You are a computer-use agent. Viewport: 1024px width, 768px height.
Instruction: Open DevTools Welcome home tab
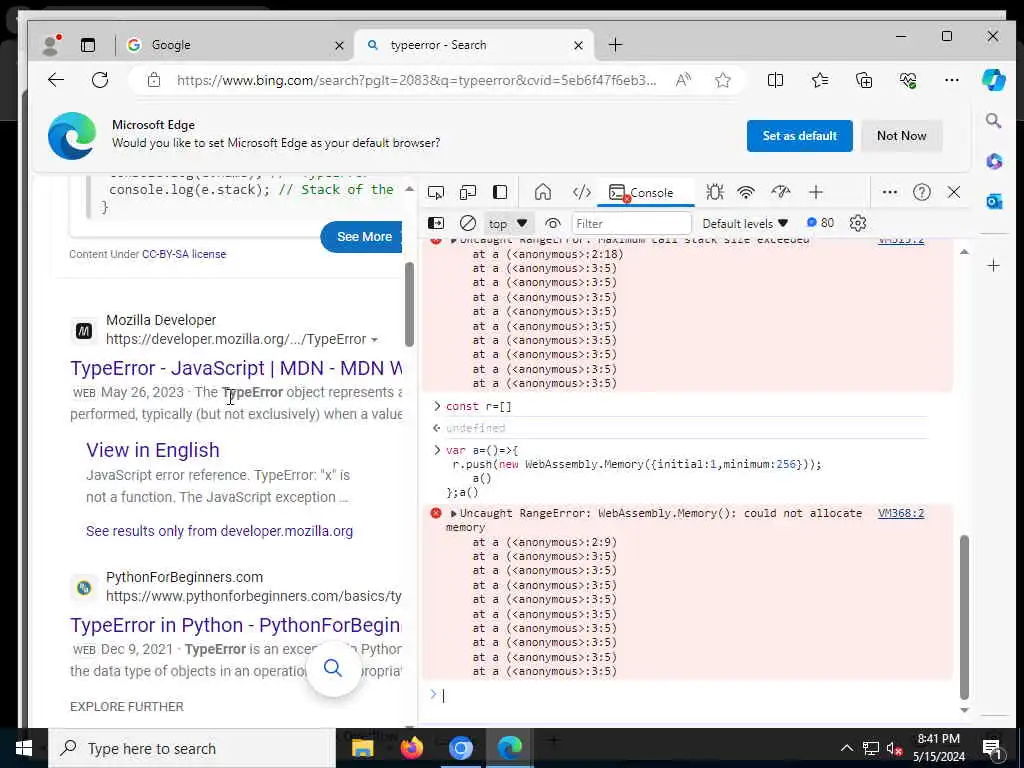(x=543, y=192)
